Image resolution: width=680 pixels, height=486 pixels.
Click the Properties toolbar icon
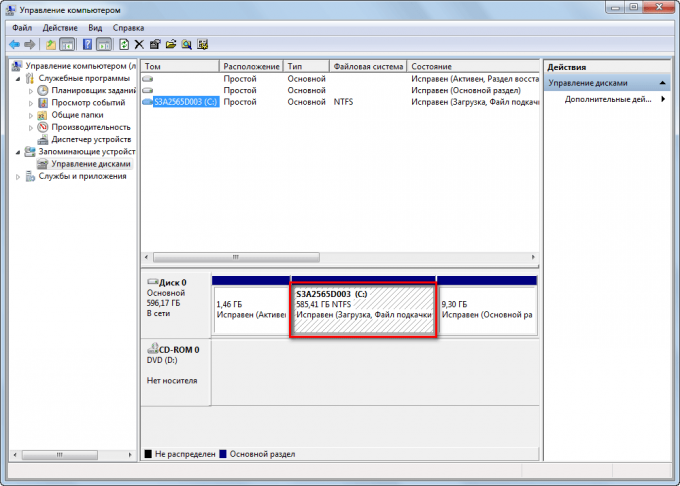pyautogui.click(x=155, y=45)
